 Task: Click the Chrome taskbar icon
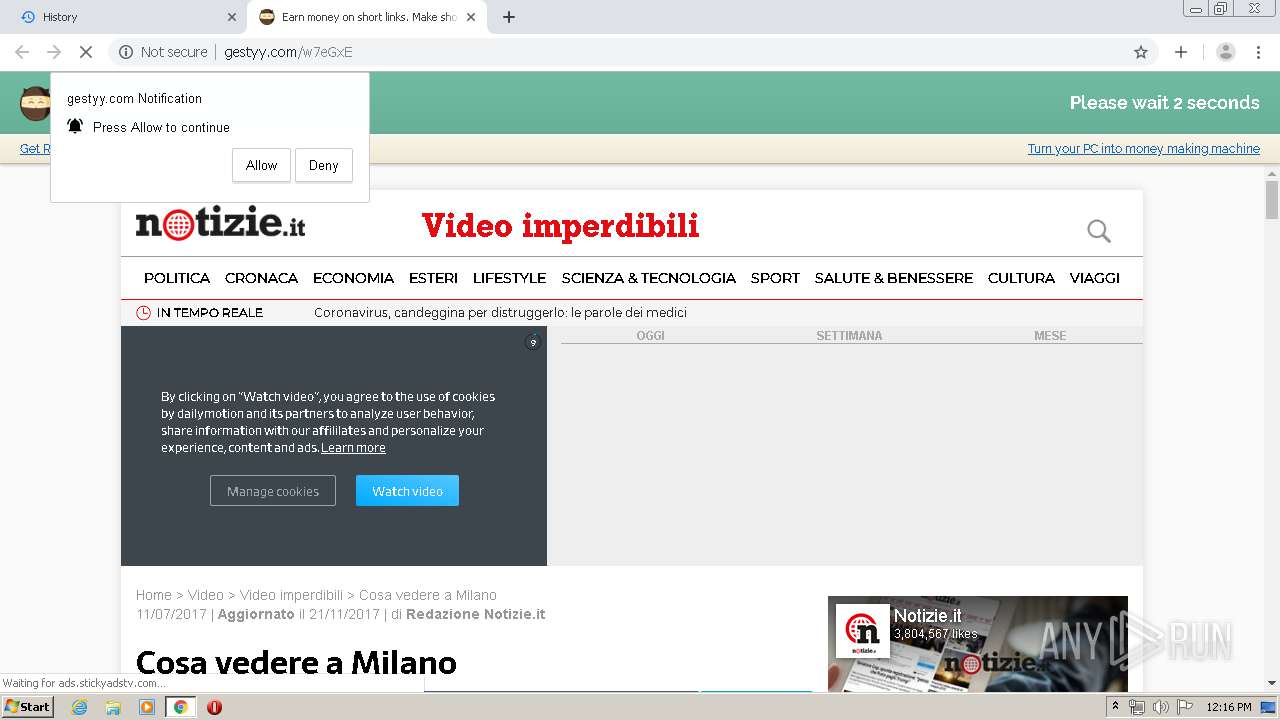(x=181, y=707)
